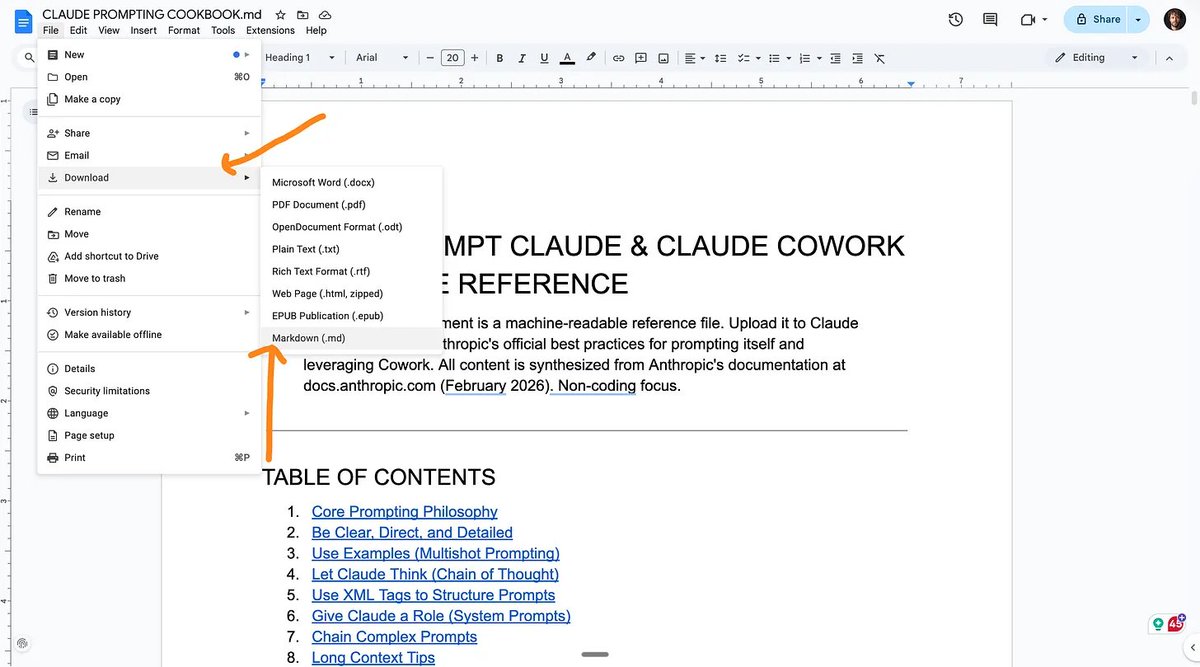This screenshot has width=1200, height=667.
Task: Open the Heading 1 style dropdown
Action: click(298, 58)
